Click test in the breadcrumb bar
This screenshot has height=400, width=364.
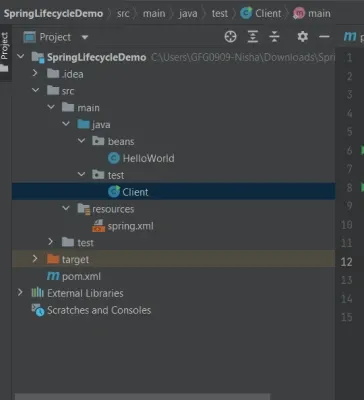pos(220,14)
